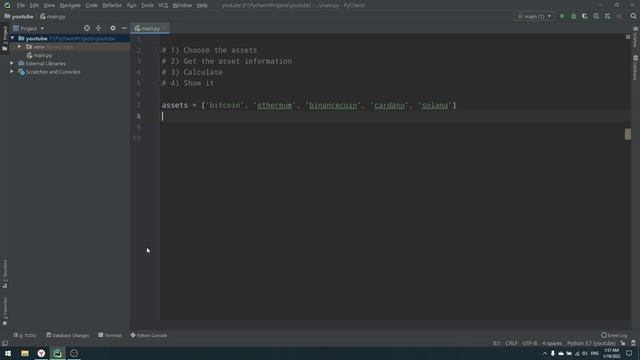Click the expand/collapse all icon in Project panel

[x=98, y=28]
